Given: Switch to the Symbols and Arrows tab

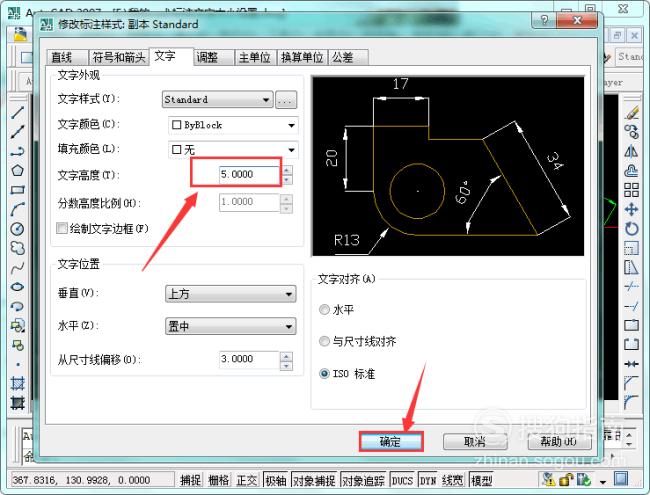Looking at the screenshot, I should [119, 57].
